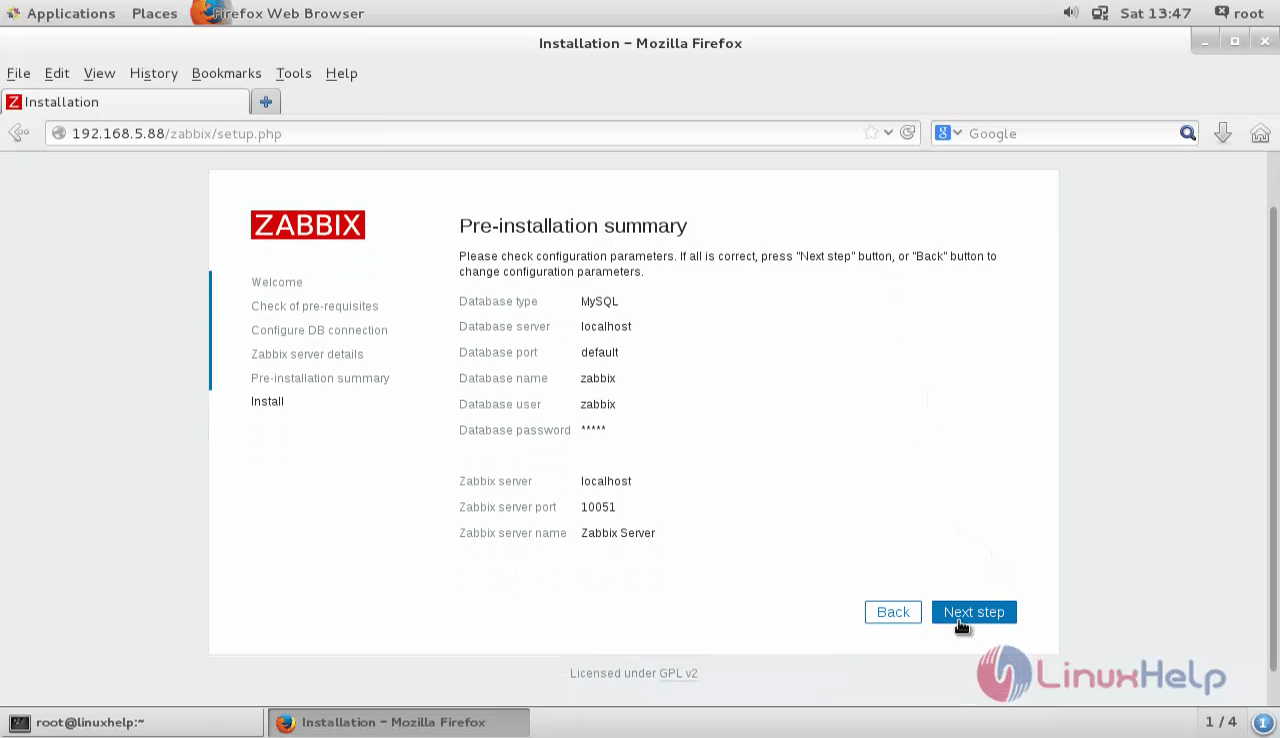Select Pre-installation summary step in sidebar

320,378
